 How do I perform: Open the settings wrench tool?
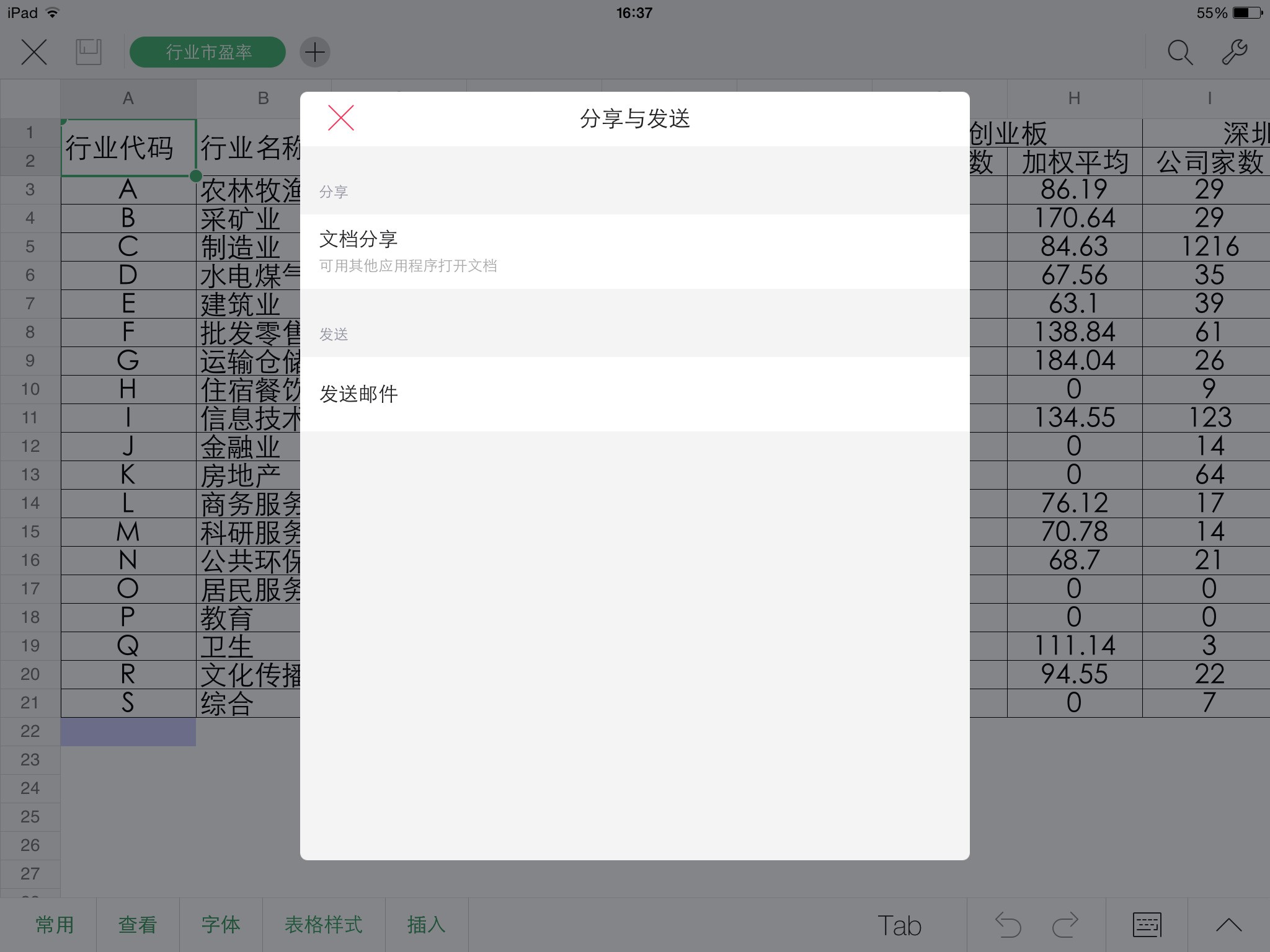(1233, 52)
